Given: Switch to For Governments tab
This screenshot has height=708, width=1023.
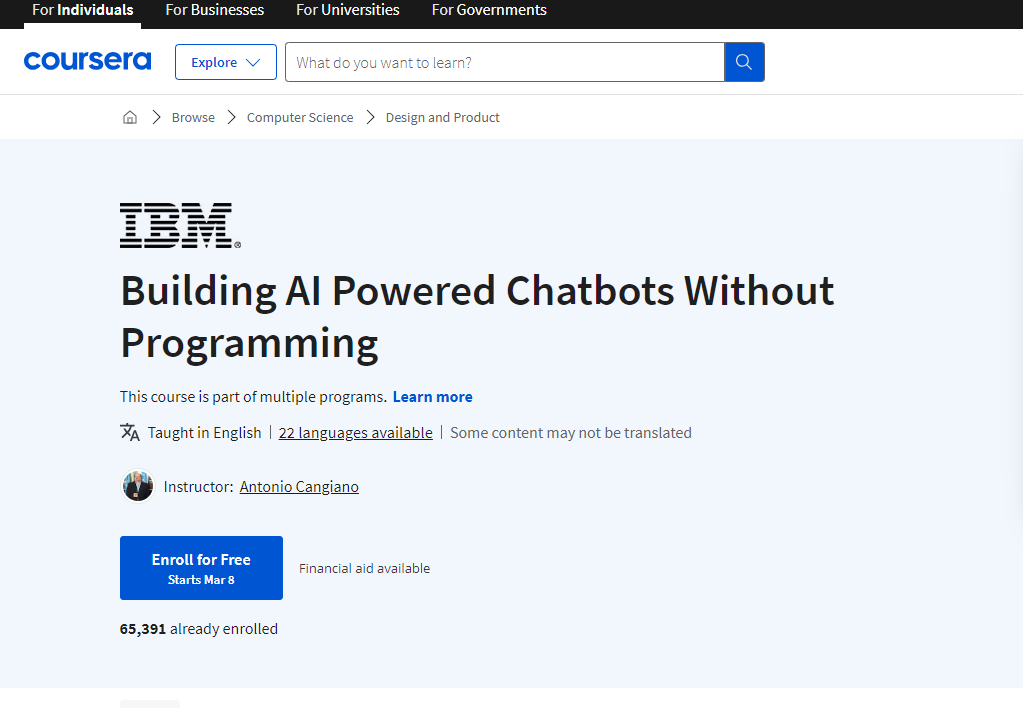Looking at the screenshot, I should coord(489,10).
